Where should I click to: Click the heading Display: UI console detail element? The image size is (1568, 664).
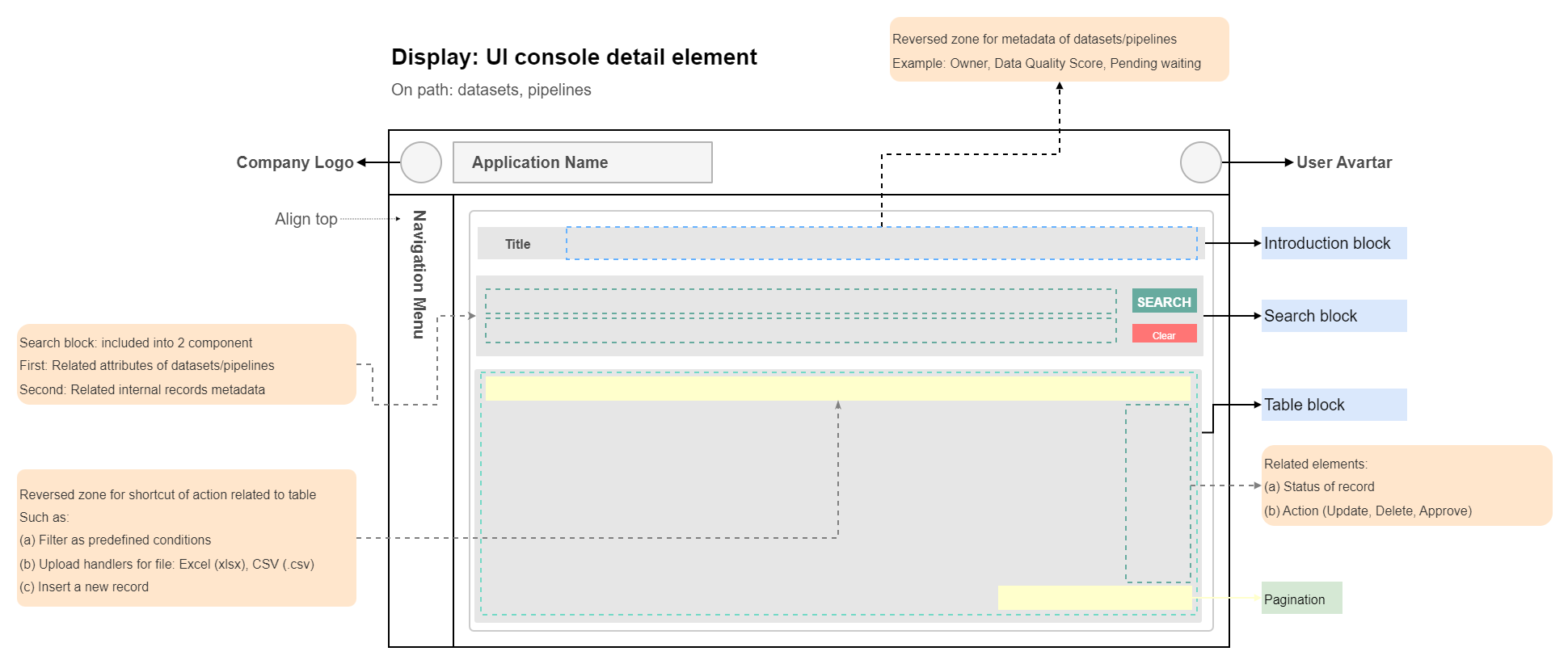pyautogui.click(x=574, y=57)
